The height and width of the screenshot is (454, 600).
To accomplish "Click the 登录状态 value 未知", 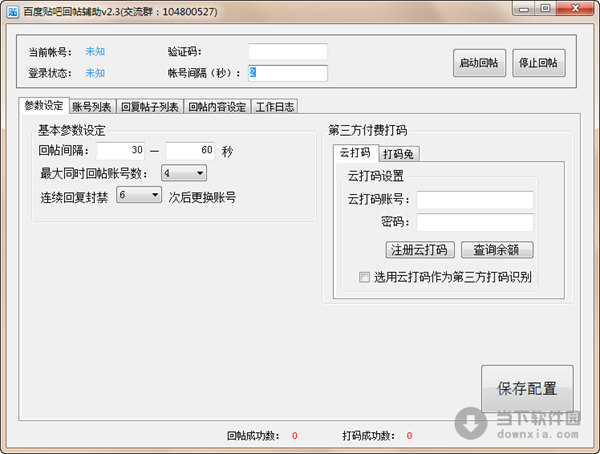I will click(x=95, y=73).
